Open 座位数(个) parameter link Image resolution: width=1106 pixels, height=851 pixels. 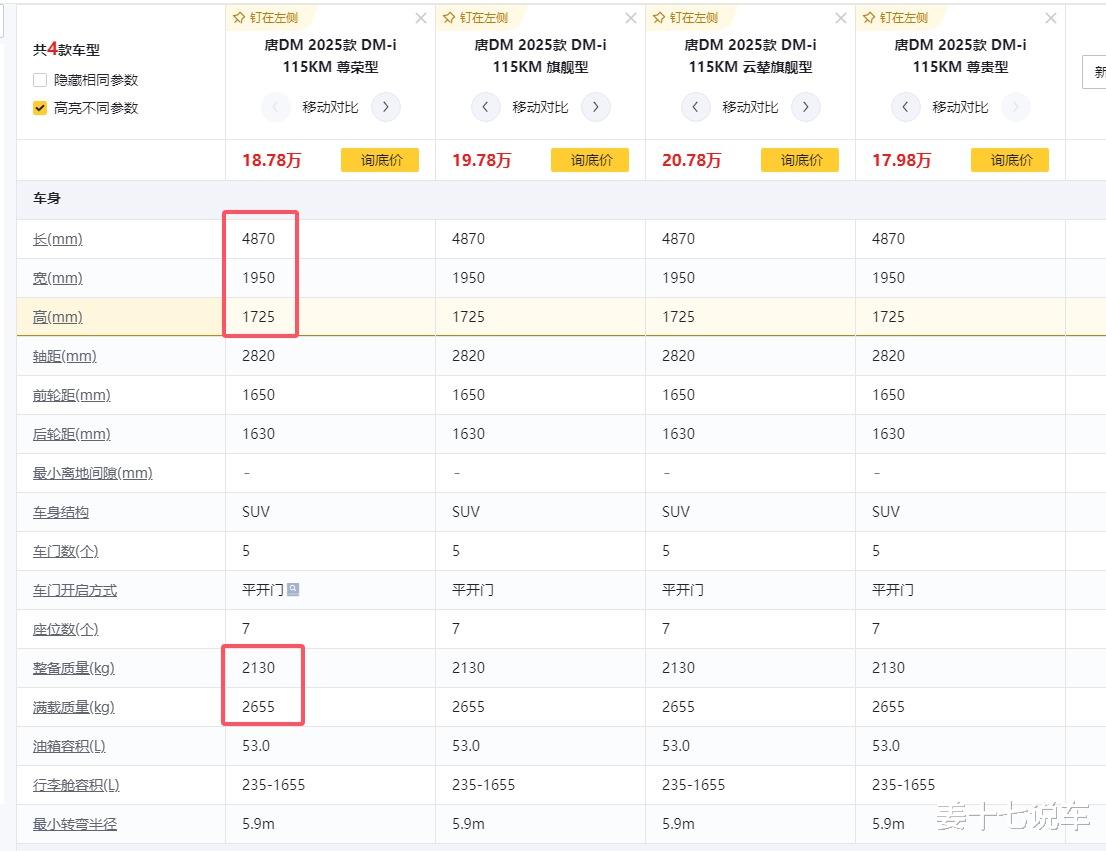pyautogui.click(x=66, y=629)
